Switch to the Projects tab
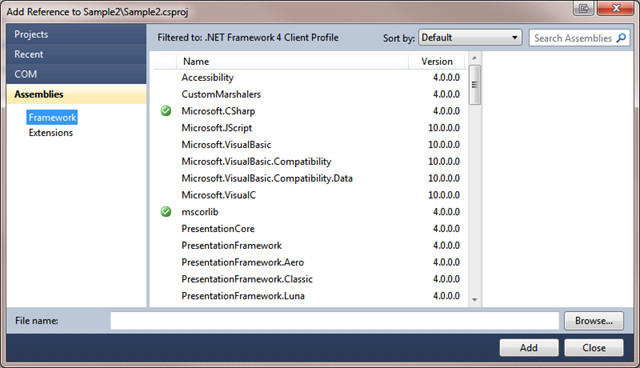This screenshot has width=640, height=368. [76, 34]
